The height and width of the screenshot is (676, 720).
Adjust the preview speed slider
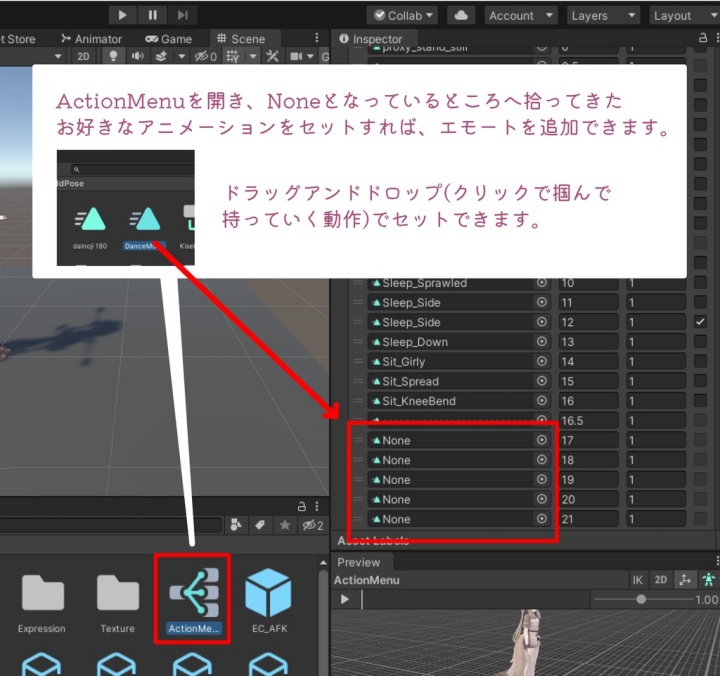(x=641, y=599)
